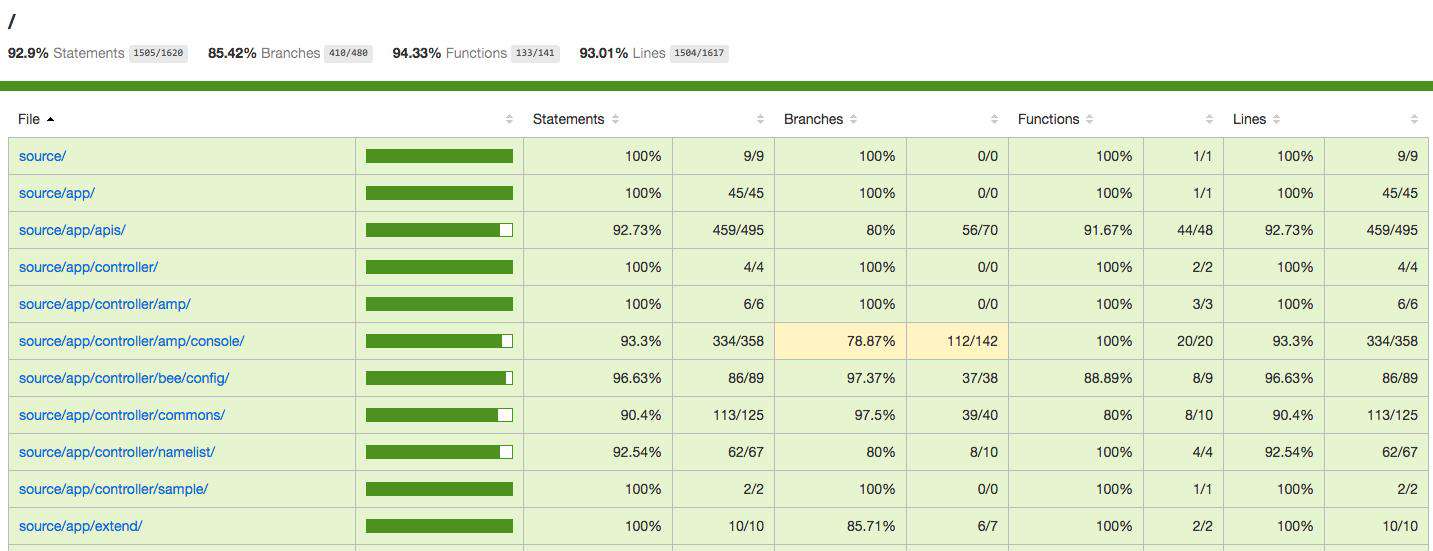Select the 8/10 functions cell for commons
Screen dimensions: 1433x551
click(1183, 415)
